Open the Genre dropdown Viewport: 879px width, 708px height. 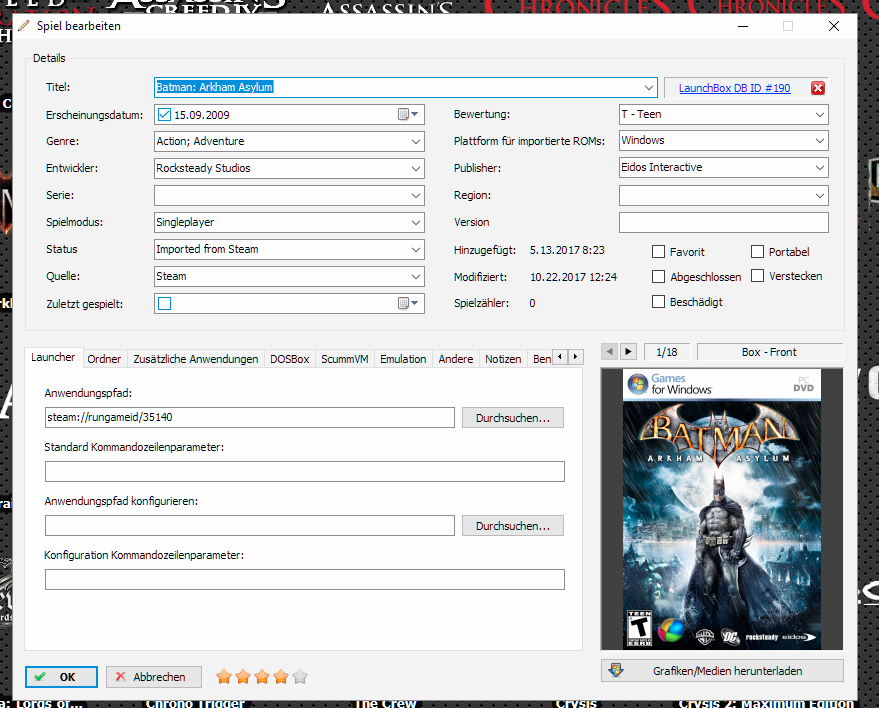415,141
